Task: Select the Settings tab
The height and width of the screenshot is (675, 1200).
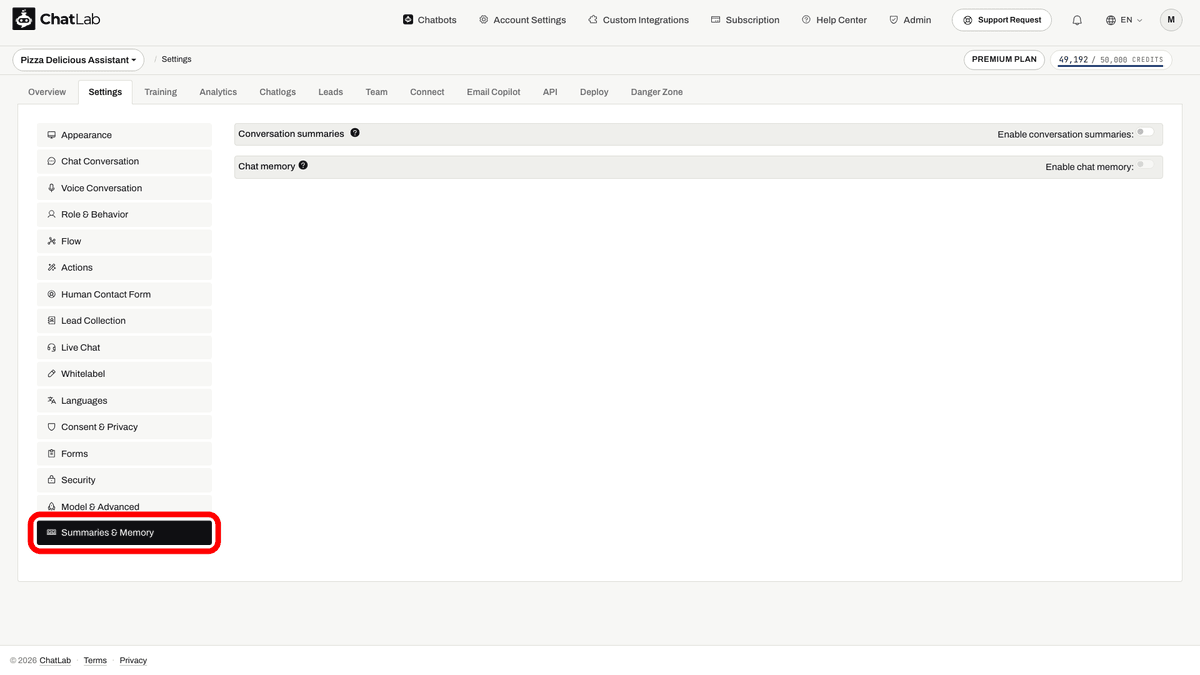Action: (105, 92)
